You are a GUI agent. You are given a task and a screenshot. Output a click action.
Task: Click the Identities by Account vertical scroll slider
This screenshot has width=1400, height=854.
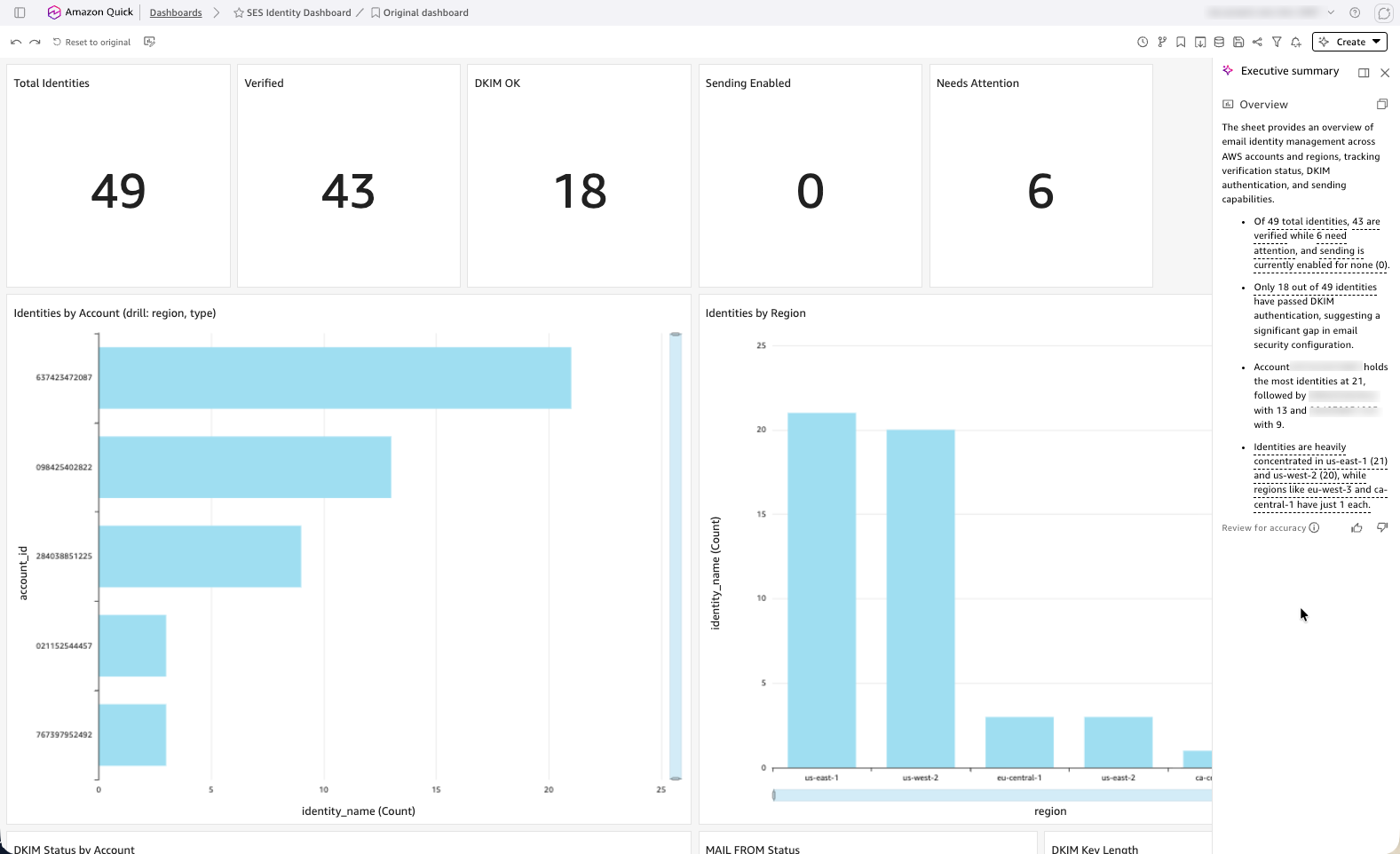[x=676, y=557]
